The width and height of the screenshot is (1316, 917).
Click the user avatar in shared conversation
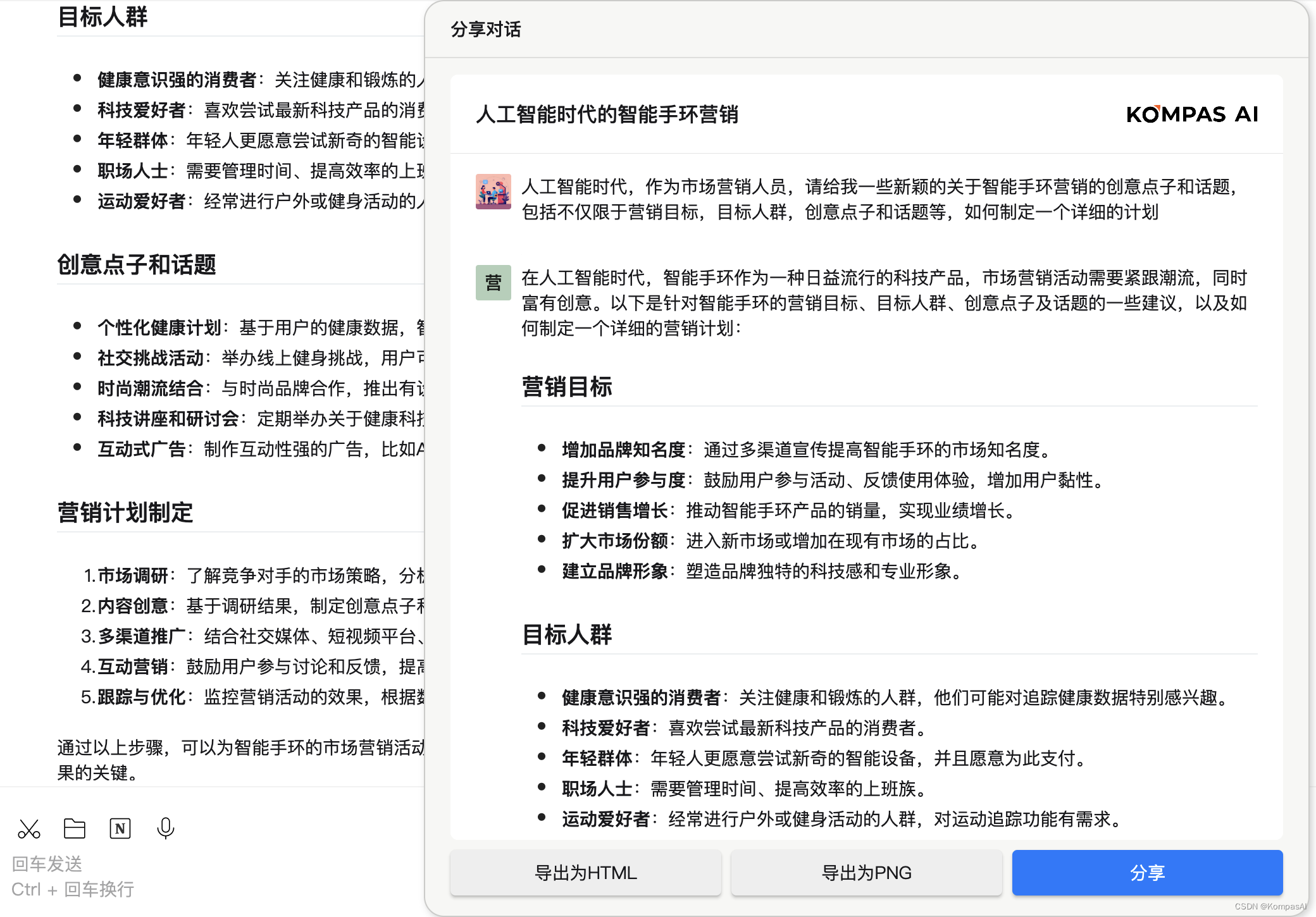coord(493,192)
